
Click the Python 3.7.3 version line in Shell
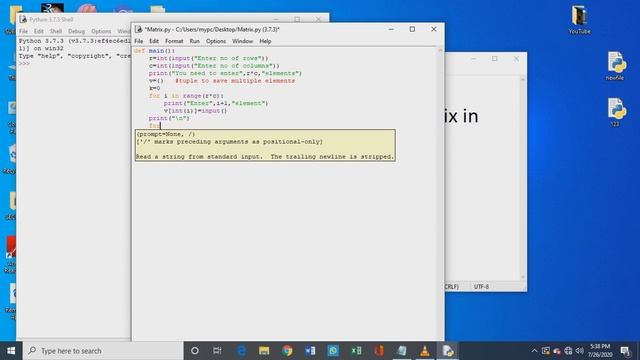point(75,41)
